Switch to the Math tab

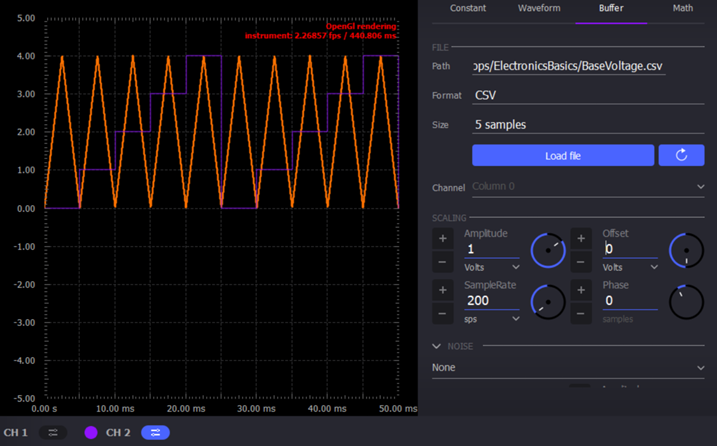pyautogui.click(x=682, y=8)
